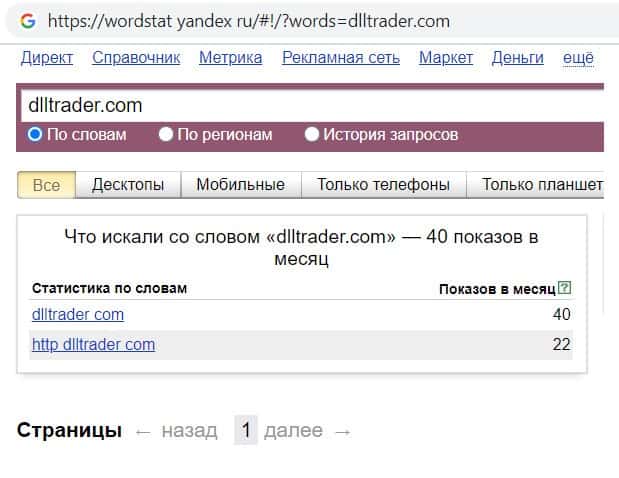Click the Google icon in address bar
This screenshot has width=619, height=478.
28,21
